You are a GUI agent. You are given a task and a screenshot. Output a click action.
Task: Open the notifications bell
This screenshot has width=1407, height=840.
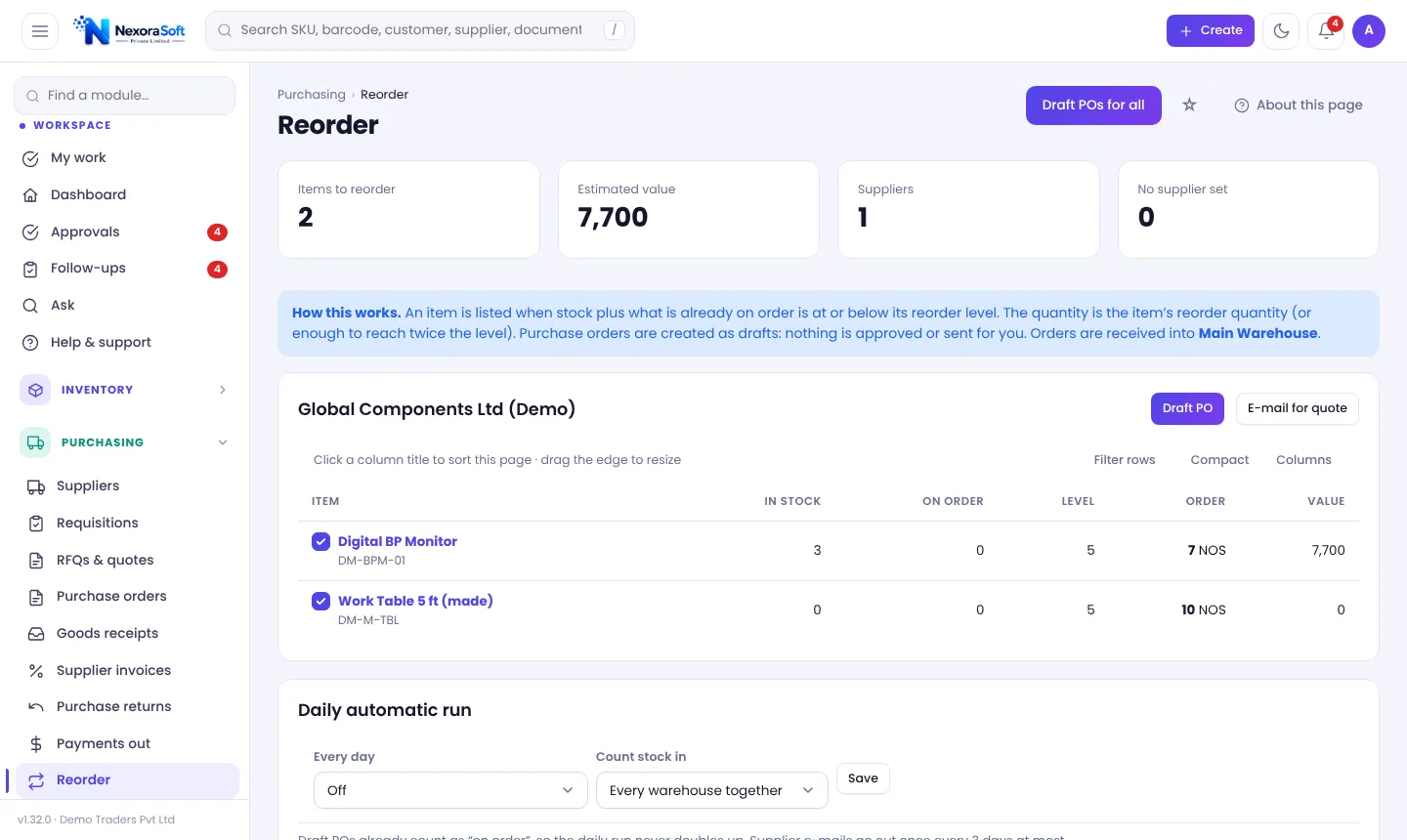[x=1326, y=30]
